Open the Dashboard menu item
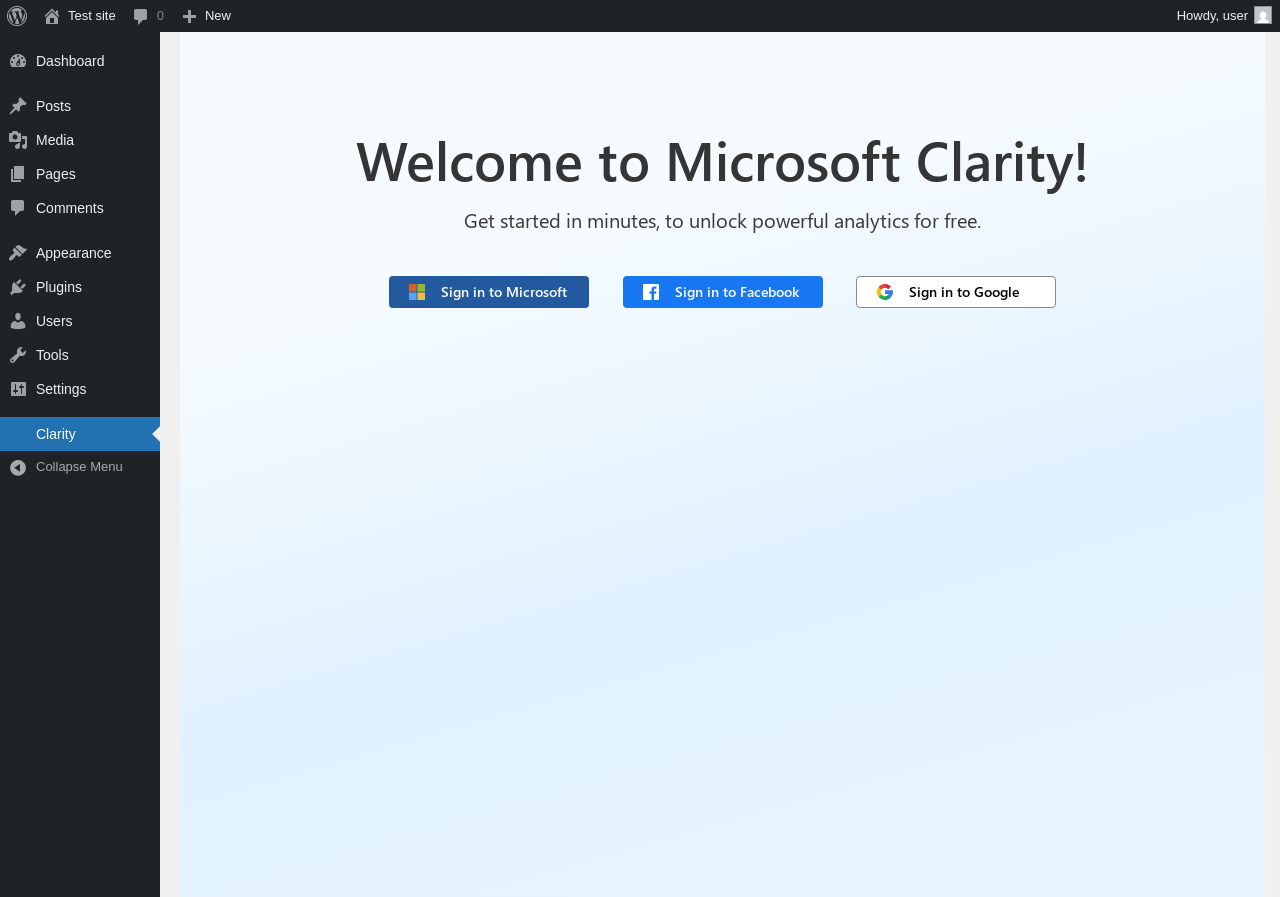The image size is (1280, 897). [x=80, y=61]
